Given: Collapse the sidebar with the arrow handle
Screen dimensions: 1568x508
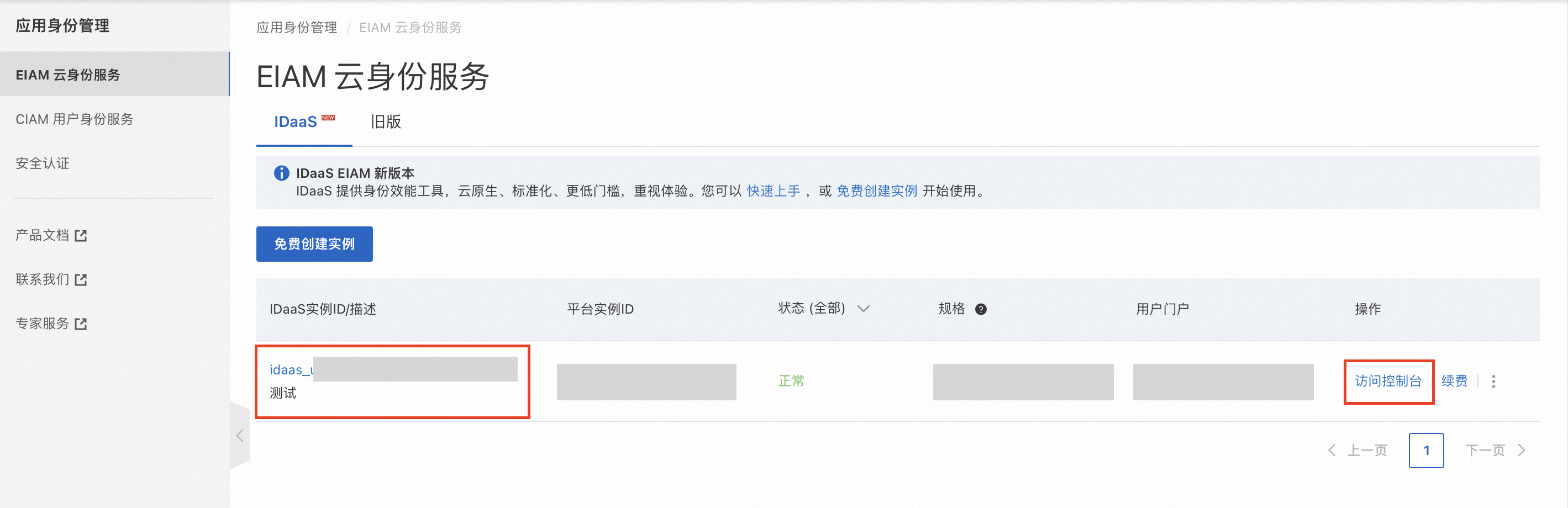Looking at the screenshot, I should pos(240,435).
